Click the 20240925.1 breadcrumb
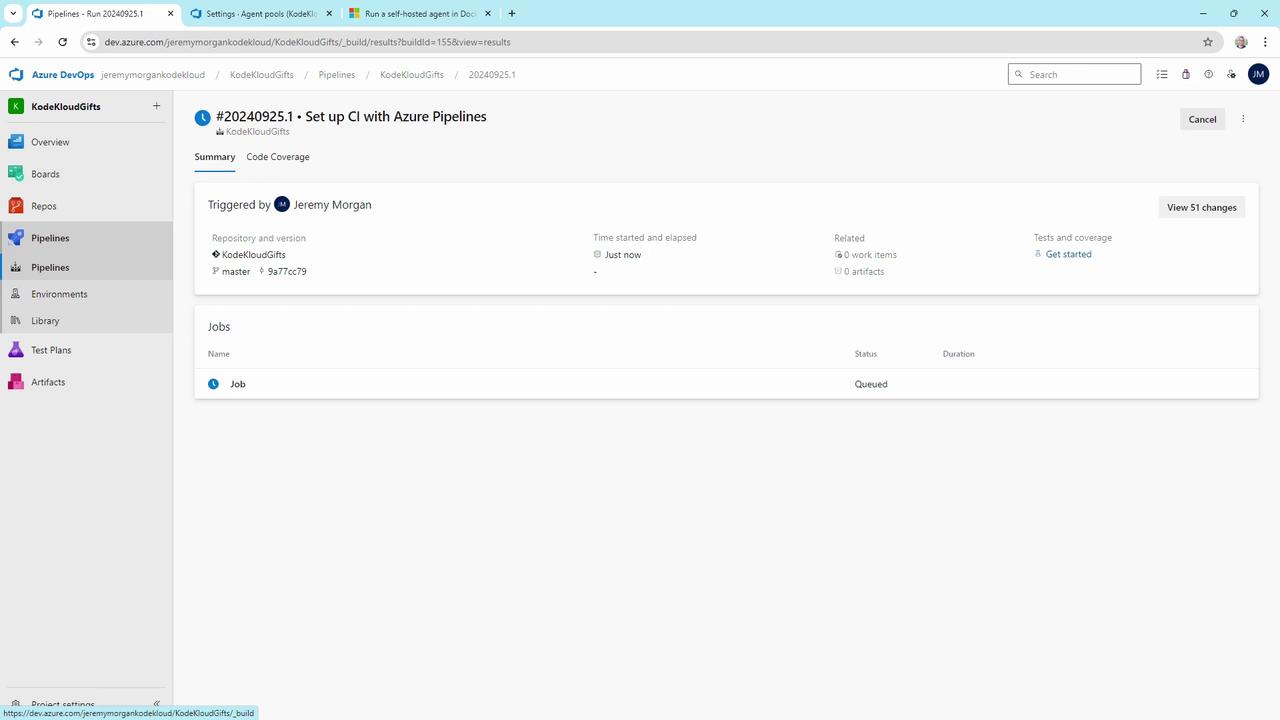The width and height of the screenshot is (1280, 720). 492,75
